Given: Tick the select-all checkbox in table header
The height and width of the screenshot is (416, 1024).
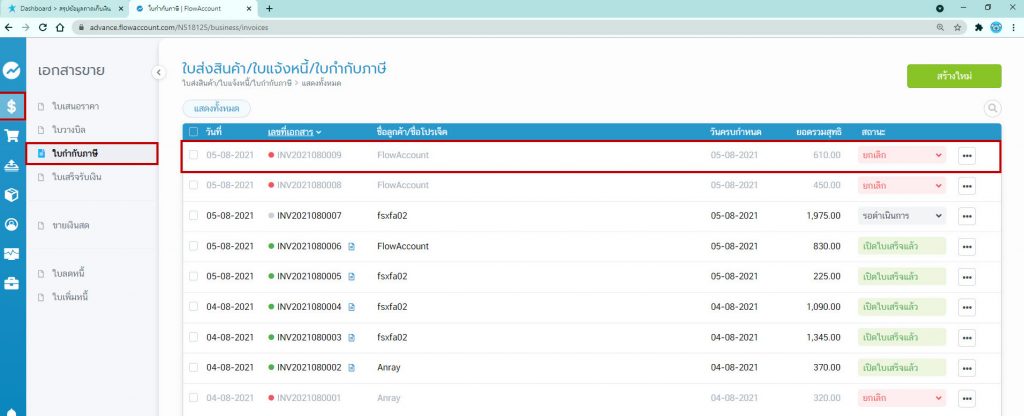Looking at the screenshot, I should [x=193, y=132].
